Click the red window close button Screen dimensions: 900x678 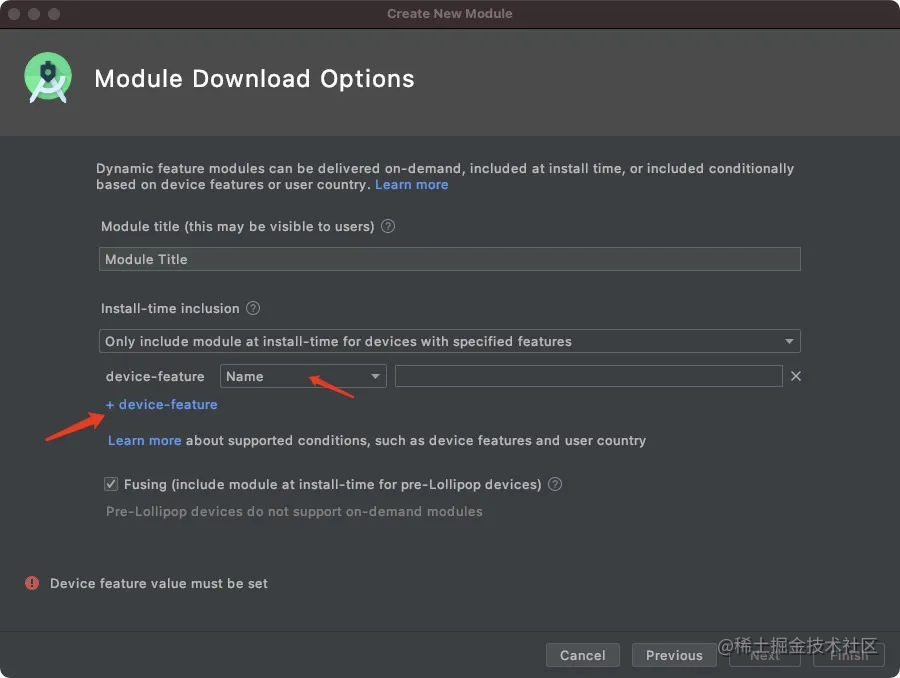tap(14, 14)
